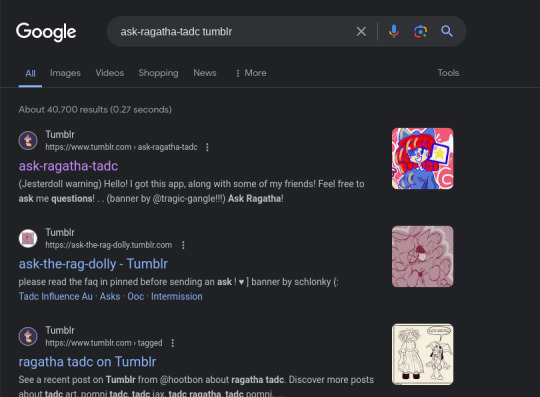
Task: Click URL text www.tumblr.com › tagged
Action: pos(104,343)
